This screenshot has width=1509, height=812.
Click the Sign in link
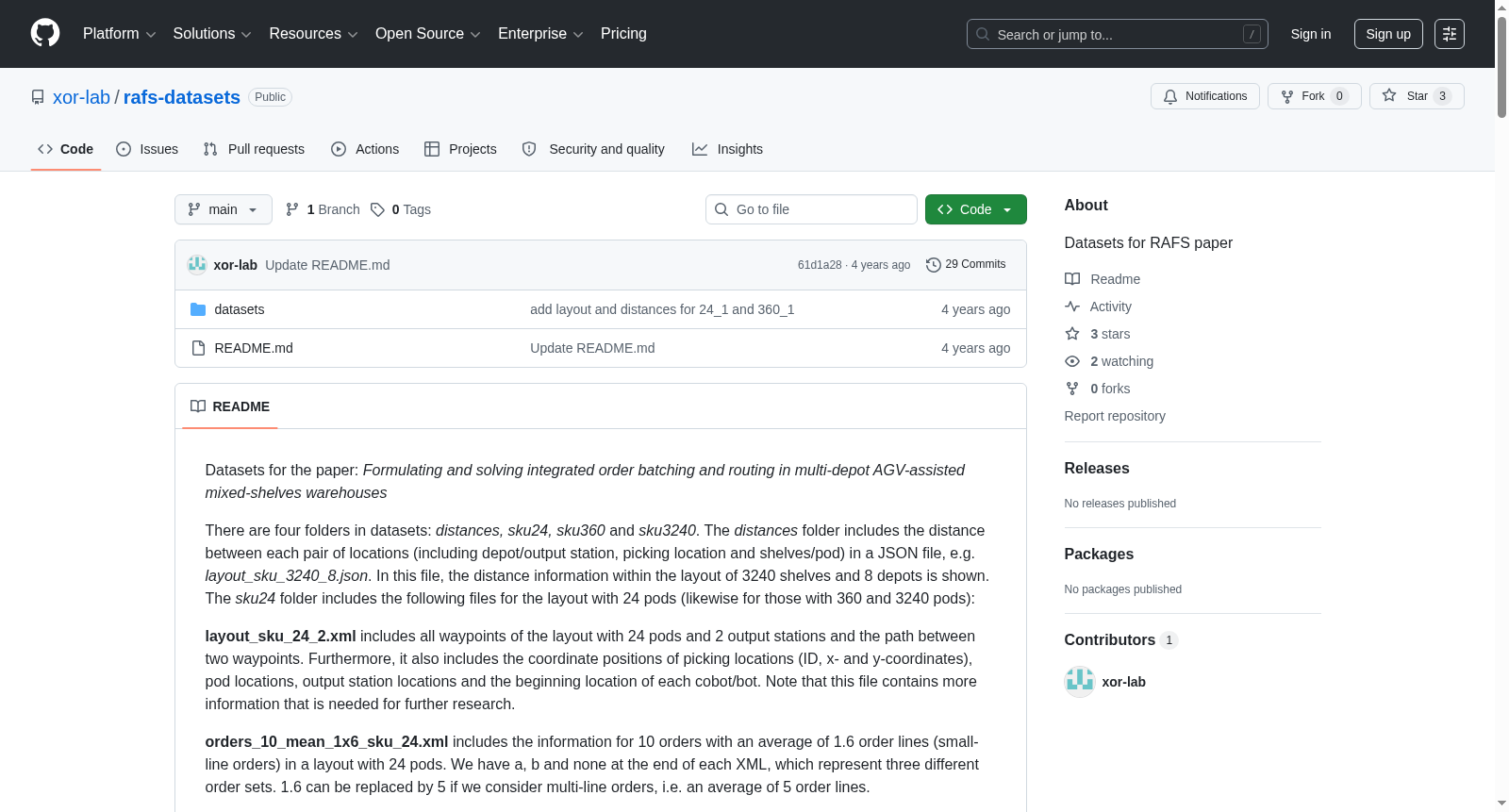point(1311,34)
